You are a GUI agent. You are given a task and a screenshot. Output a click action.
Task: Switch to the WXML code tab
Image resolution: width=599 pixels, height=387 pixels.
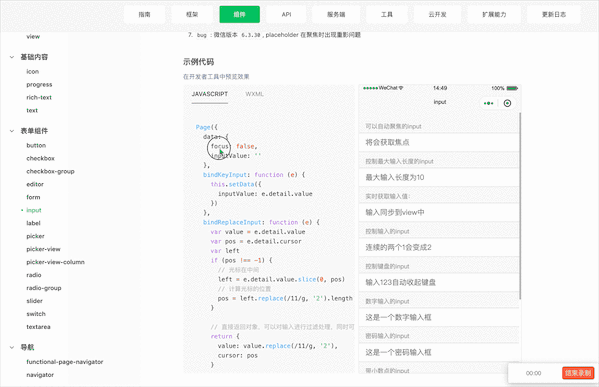tap(254, 94)
